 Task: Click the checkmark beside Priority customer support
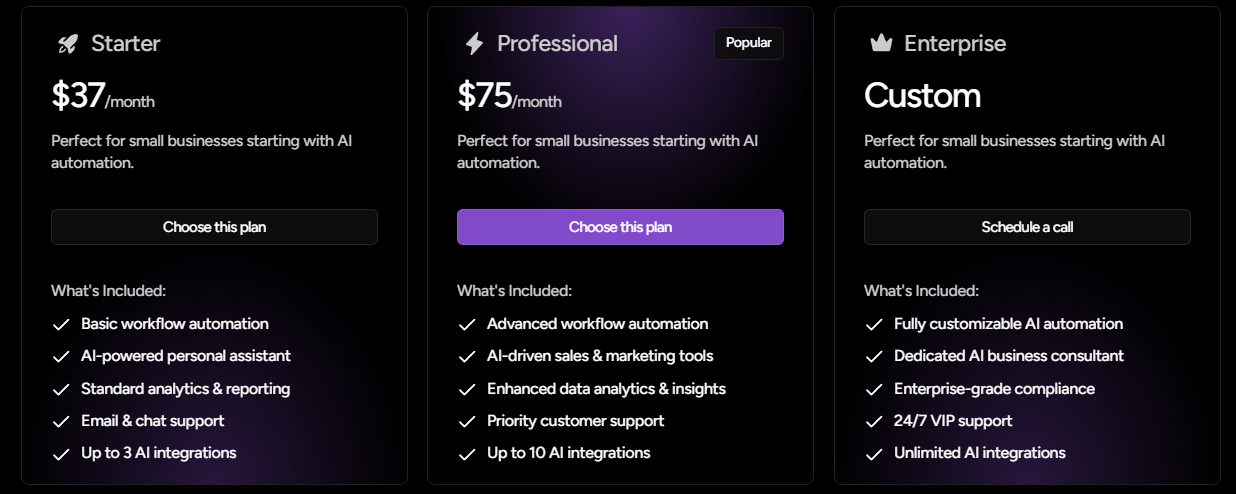pyautogui.click(x=467, y=421)
